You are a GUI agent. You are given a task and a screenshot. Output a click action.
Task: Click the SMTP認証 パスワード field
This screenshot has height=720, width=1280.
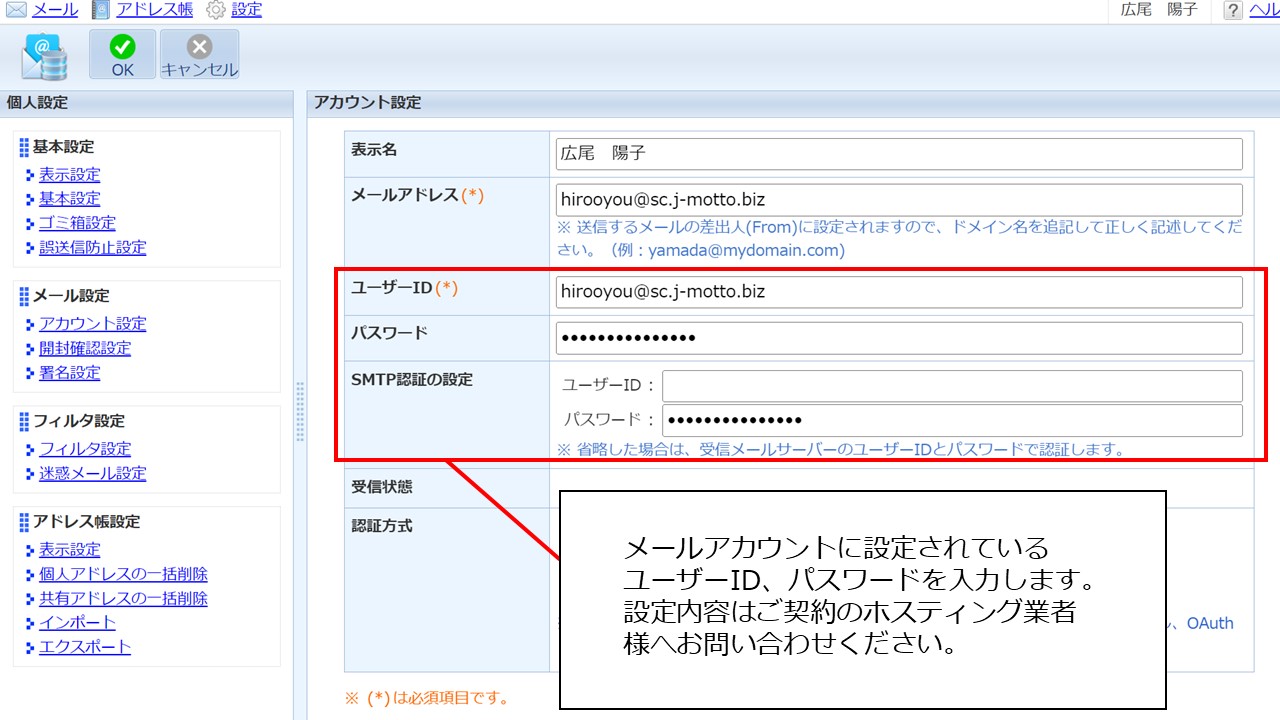(x=952, y=420)
